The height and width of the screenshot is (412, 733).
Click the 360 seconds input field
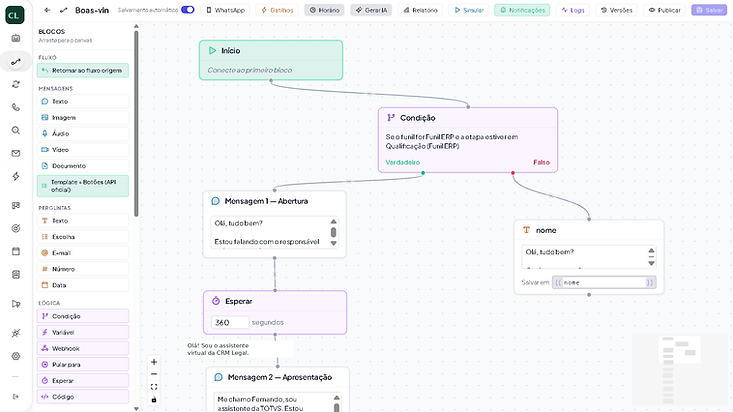click(x=230, y=322)
